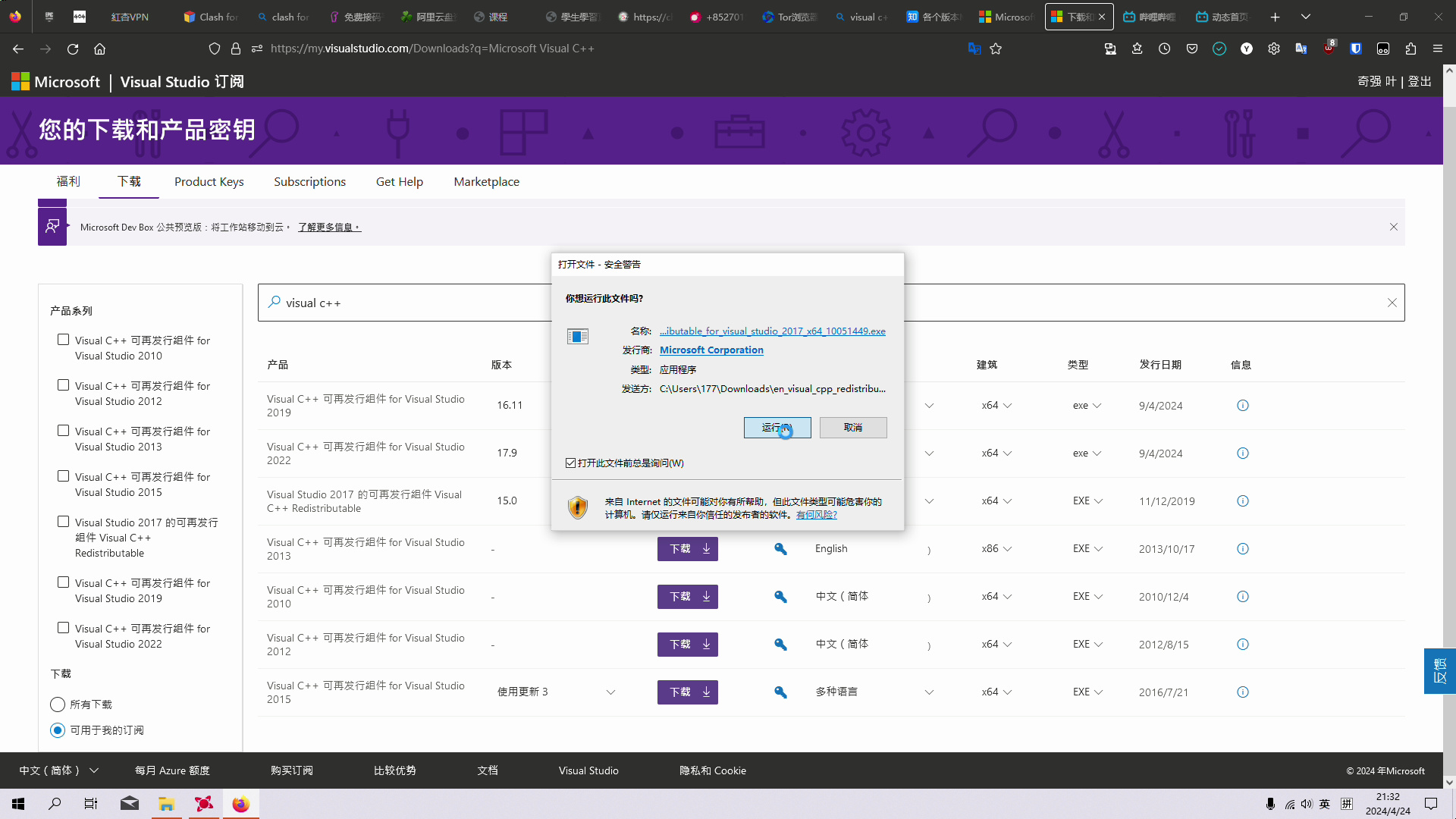The image size is (1456, 819).
Task: Open info icon for 2010/12/4 row
Action: click(x=1242, y=597)
